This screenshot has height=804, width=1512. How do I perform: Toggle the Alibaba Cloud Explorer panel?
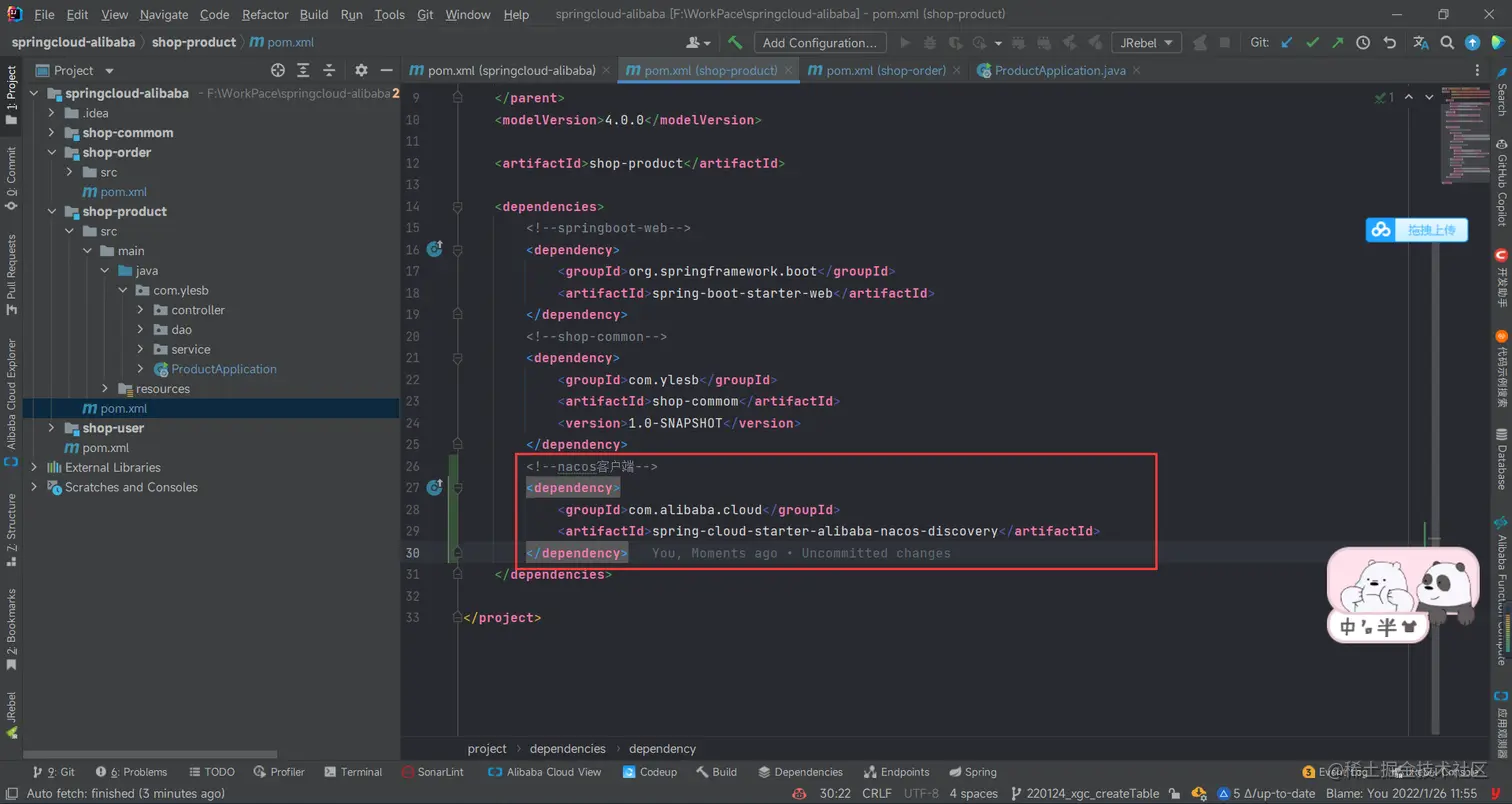coord(11,402)
